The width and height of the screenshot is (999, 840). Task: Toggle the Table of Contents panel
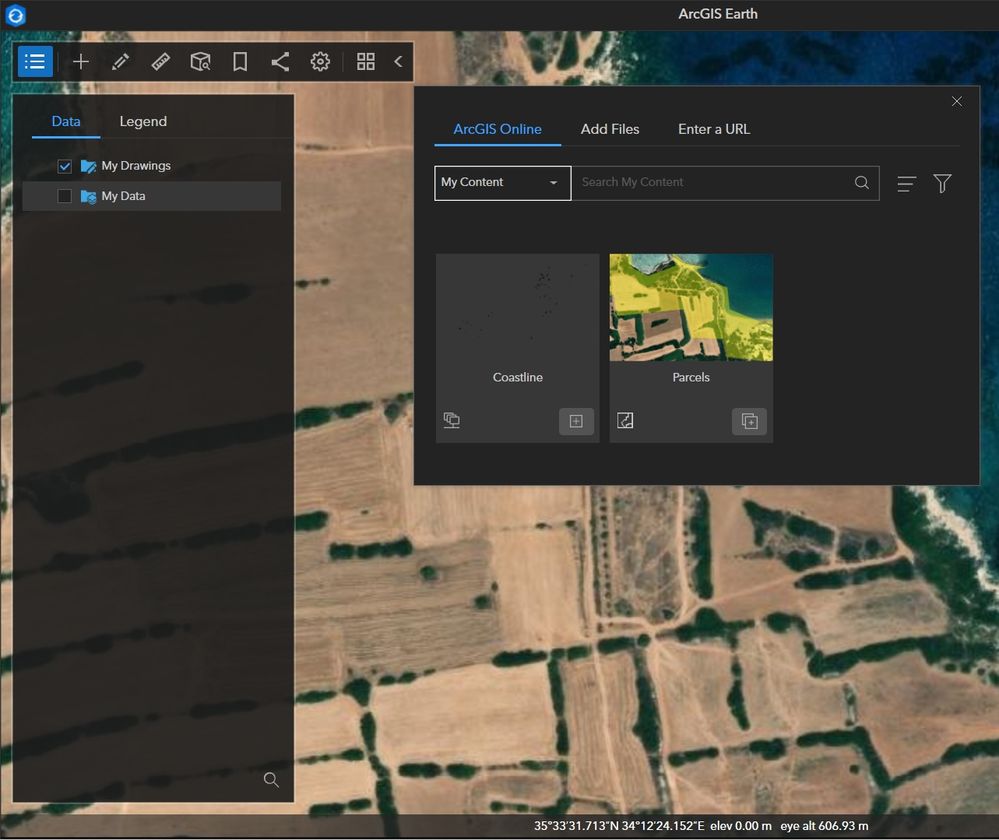tap(35, 61)
